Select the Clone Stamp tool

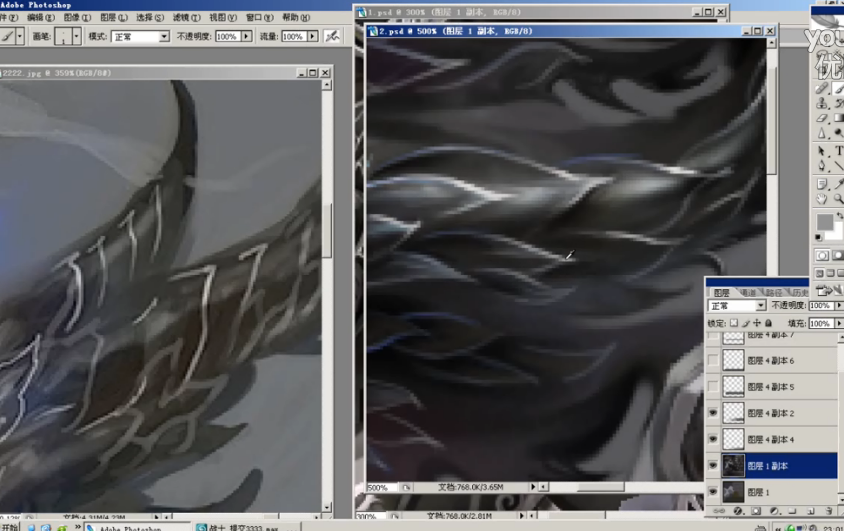point(822,103)
